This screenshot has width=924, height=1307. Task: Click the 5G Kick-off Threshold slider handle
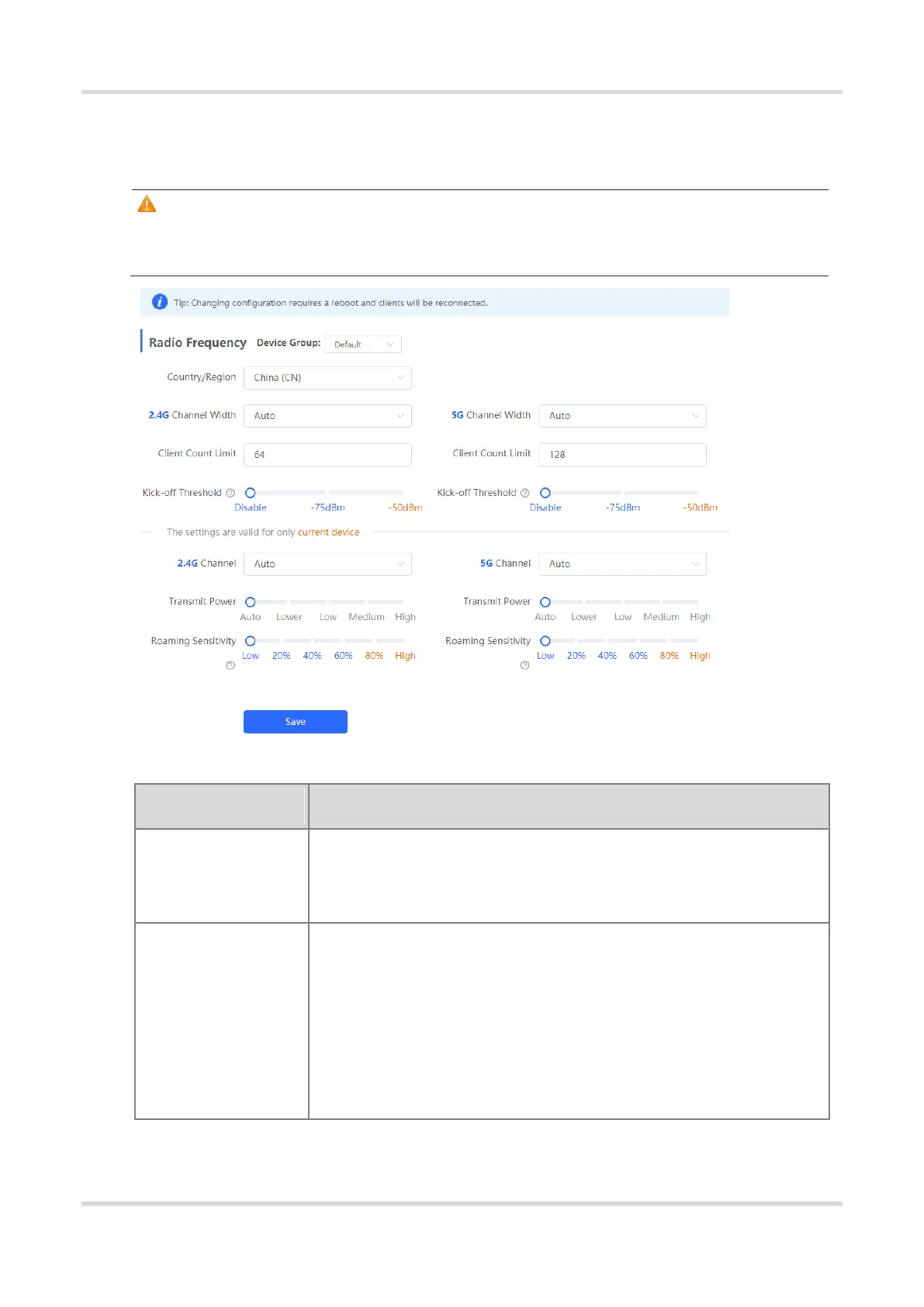click(x=545, y=493)
